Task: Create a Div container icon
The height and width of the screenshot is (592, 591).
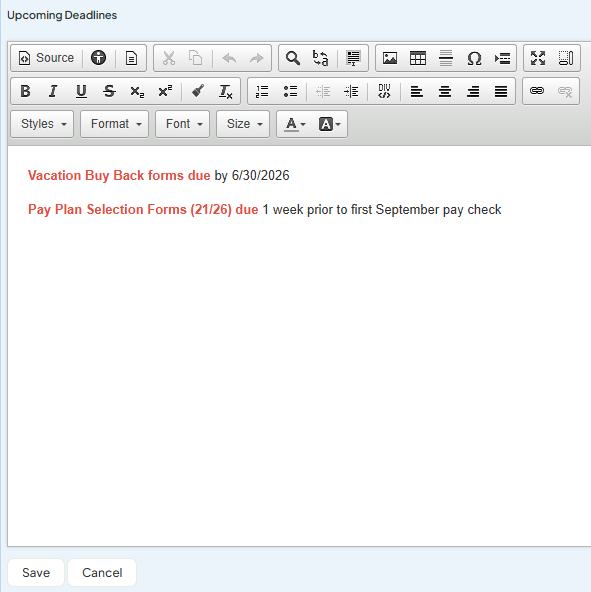Action: click(x=384, y=91)
